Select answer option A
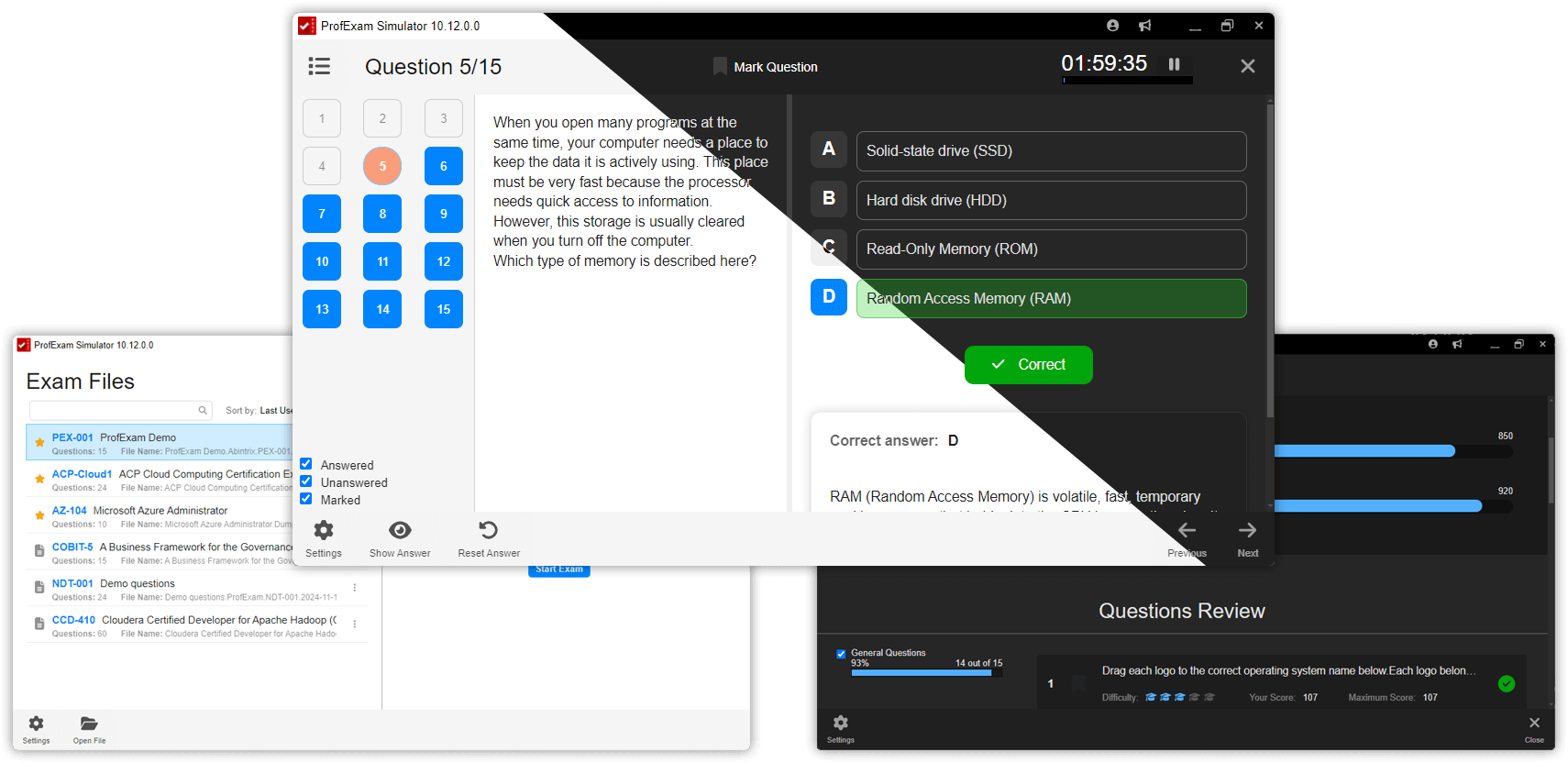 829,149
